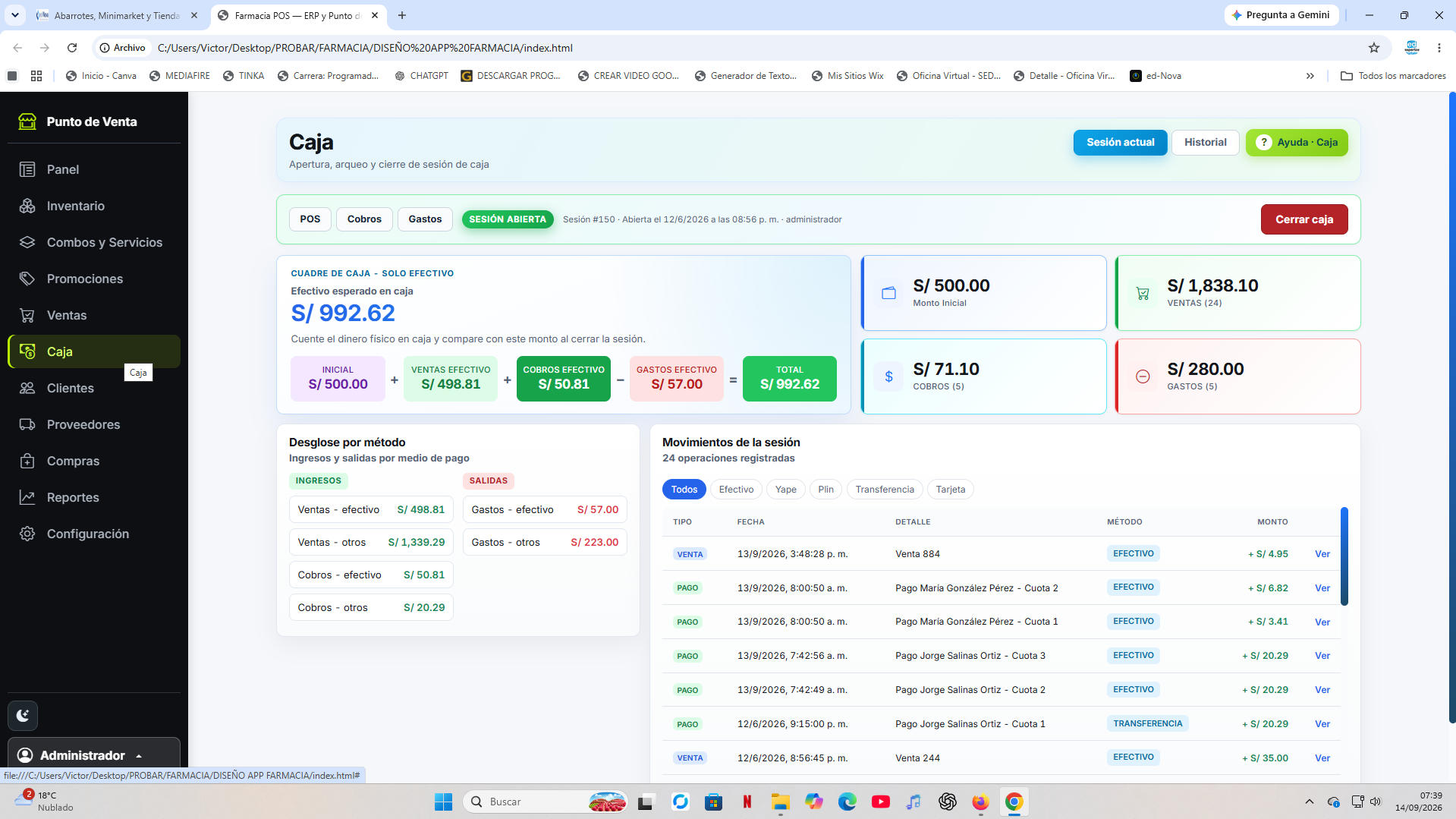Switch to Historial tab
The width and height of the screenshot is (1456, 819).
[1205, 142]
